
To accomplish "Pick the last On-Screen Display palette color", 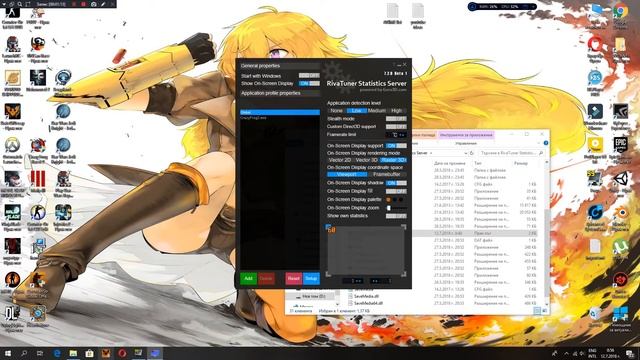I will [401, 200].
